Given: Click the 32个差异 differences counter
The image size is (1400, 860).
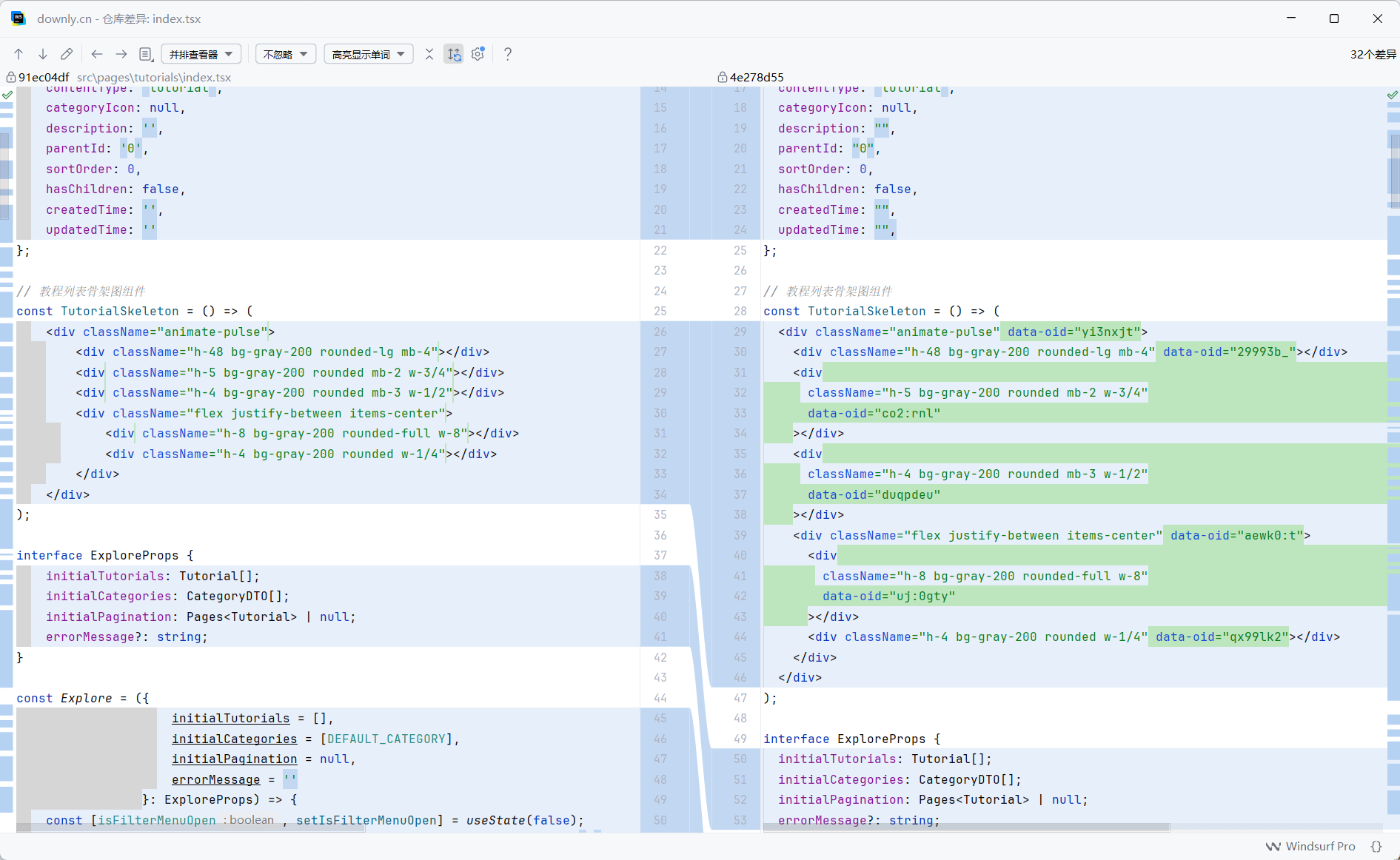Looking at the screenshot, I should (1373, 54).
